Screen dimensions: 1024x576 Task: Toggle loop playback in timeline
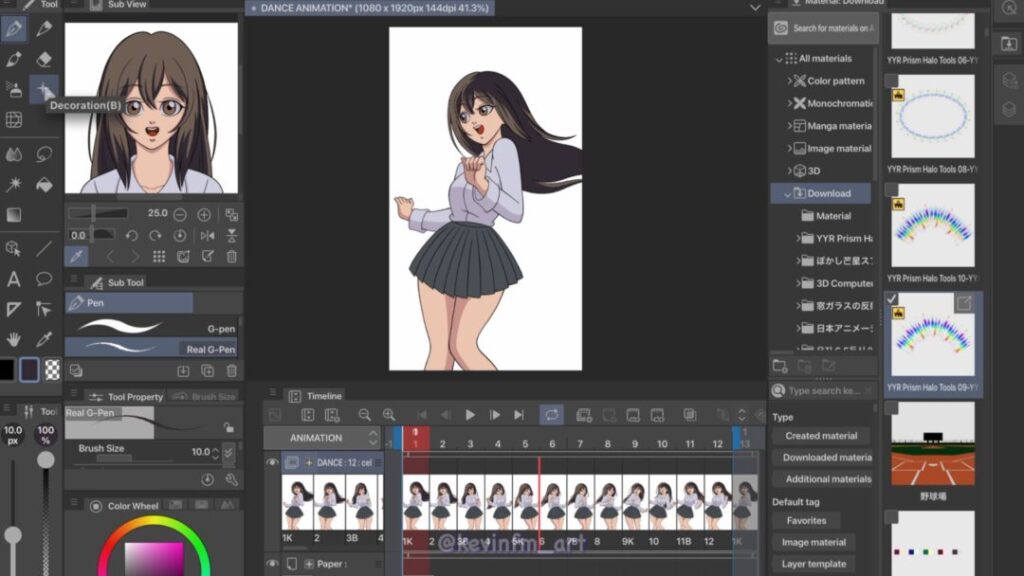point(552,415)
